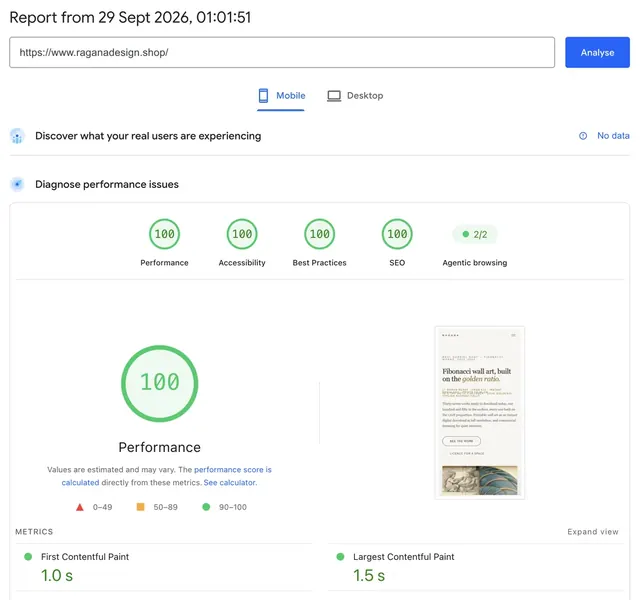This screenshot has height=600, width=640.
Task: Jump to Best Practices score gauge
Action: point(320,234)
